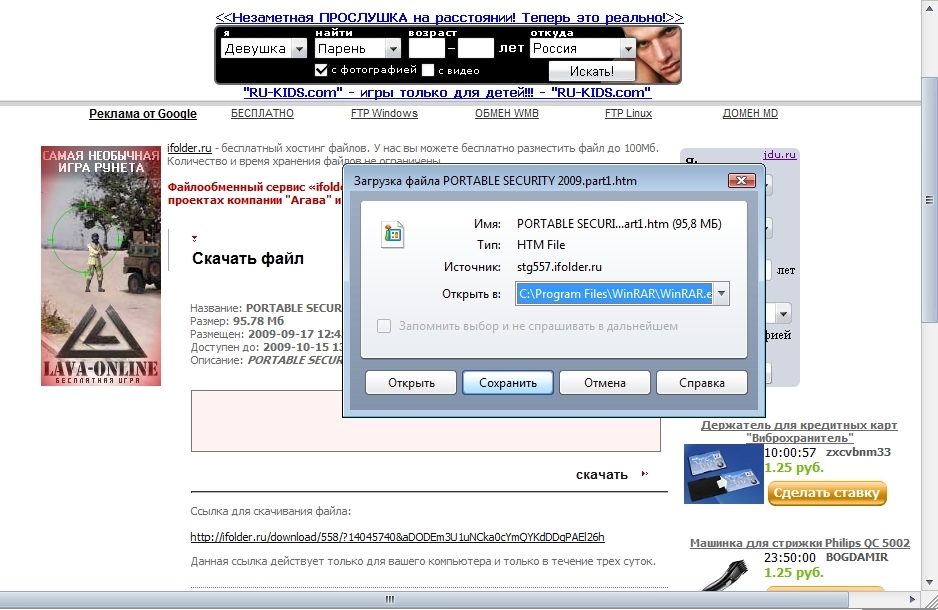938x610 pixels.
Task: Click the vertical scrollbar down arrow
Action: (929, 582)
